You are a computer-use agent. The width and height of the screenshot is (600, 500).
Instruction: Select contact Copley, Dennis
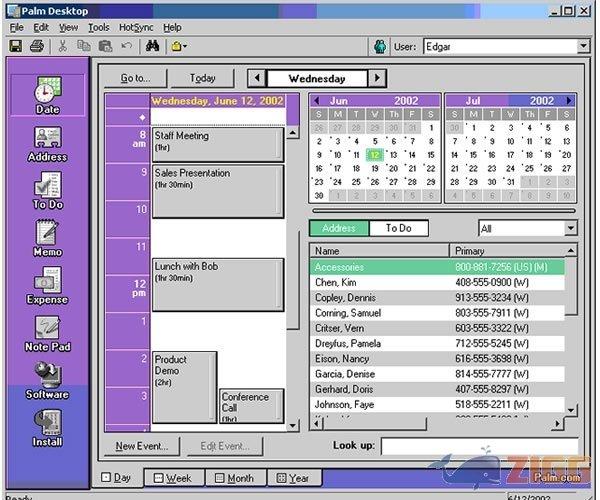[x=437, y=298]
